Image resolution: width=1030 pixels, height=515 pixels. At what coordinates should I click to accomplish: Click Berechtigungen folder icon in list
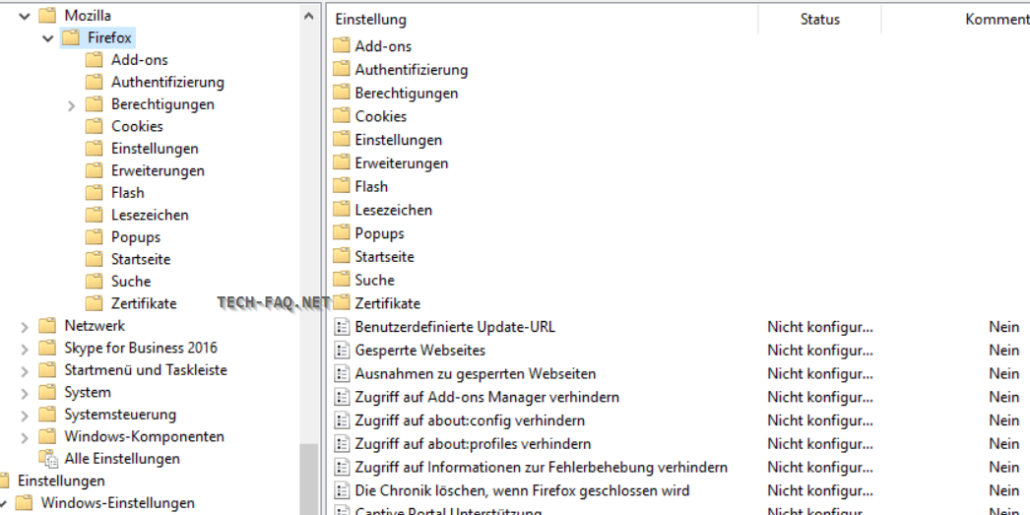point(342,93)
